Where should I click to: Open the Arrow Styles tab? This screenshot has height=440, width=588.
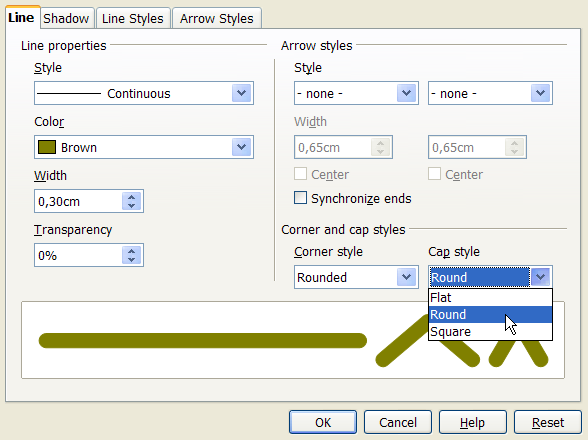(217, 18)
